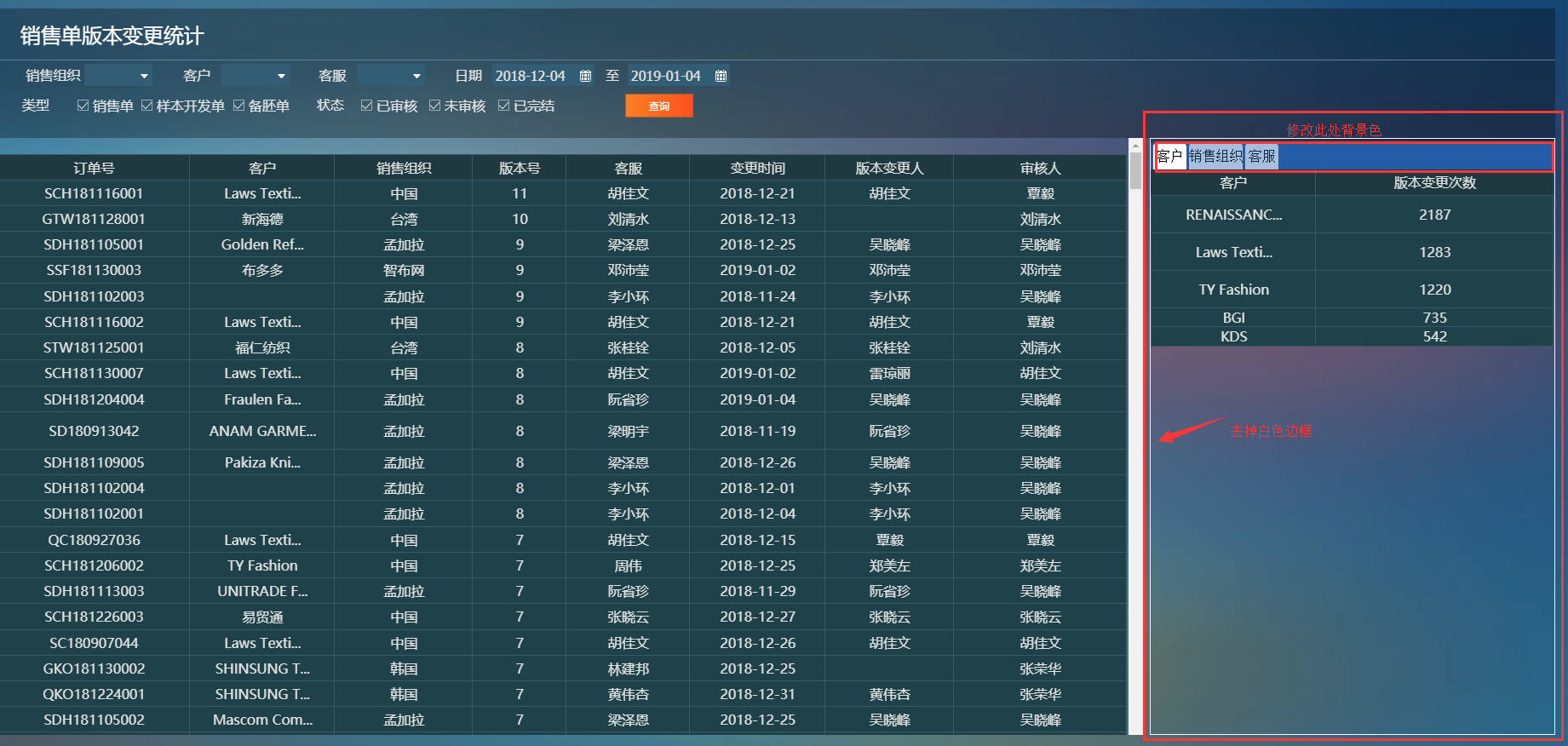Toggle the 销售单 type checkbox
The width and height of the screenshot is (1568, 746).
pos(83,106)
